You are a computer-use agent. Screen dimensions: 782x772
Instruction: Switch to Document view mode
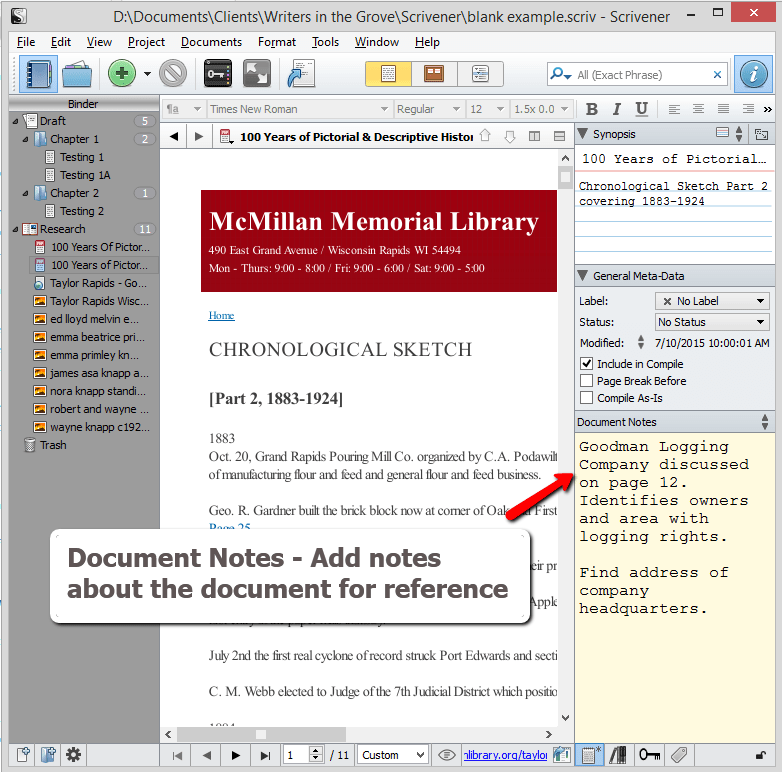[x=388, y=74]
